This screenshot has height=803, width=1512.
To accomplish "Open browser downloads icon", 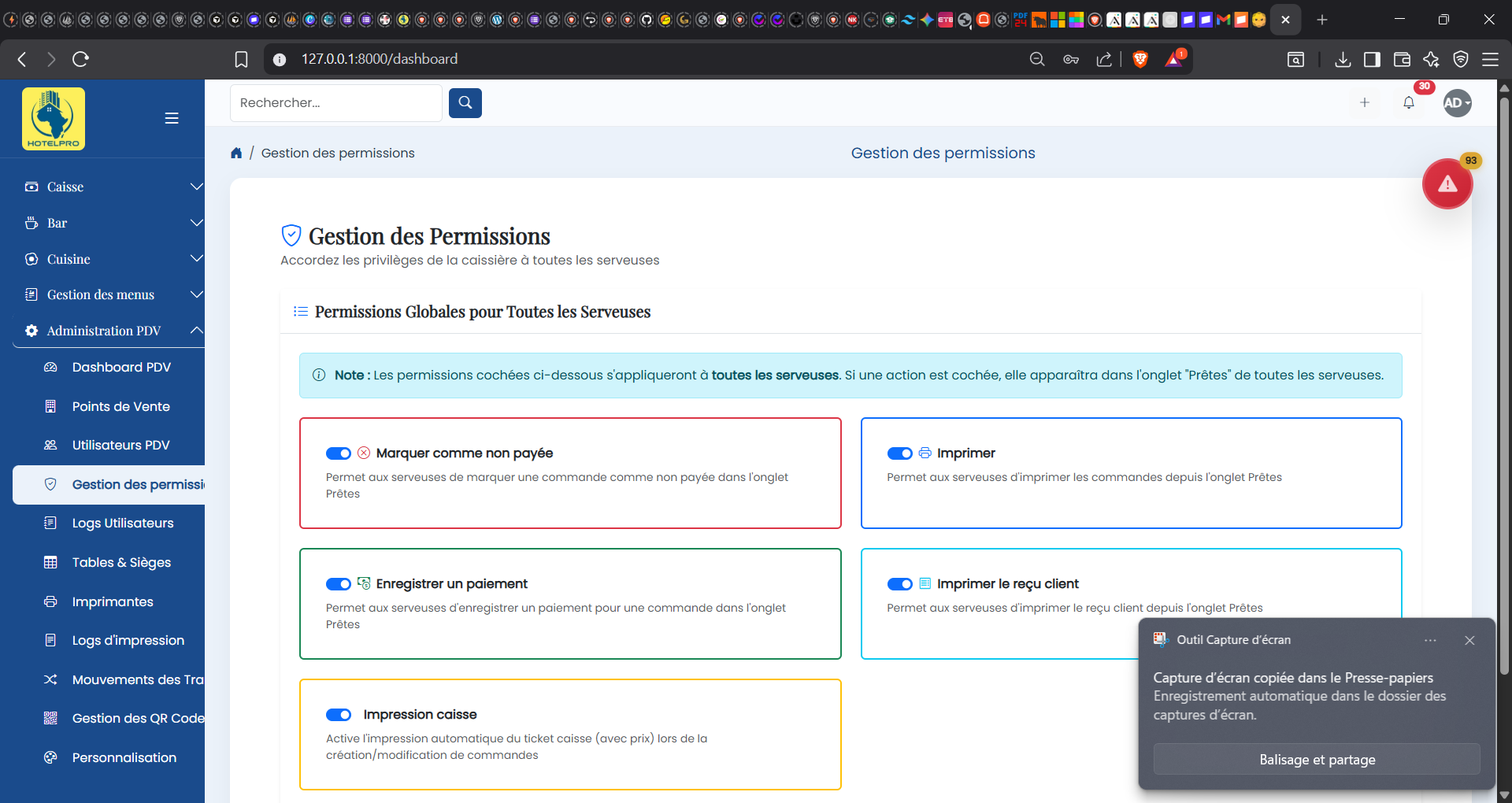I will click(x=1343, y=59).
